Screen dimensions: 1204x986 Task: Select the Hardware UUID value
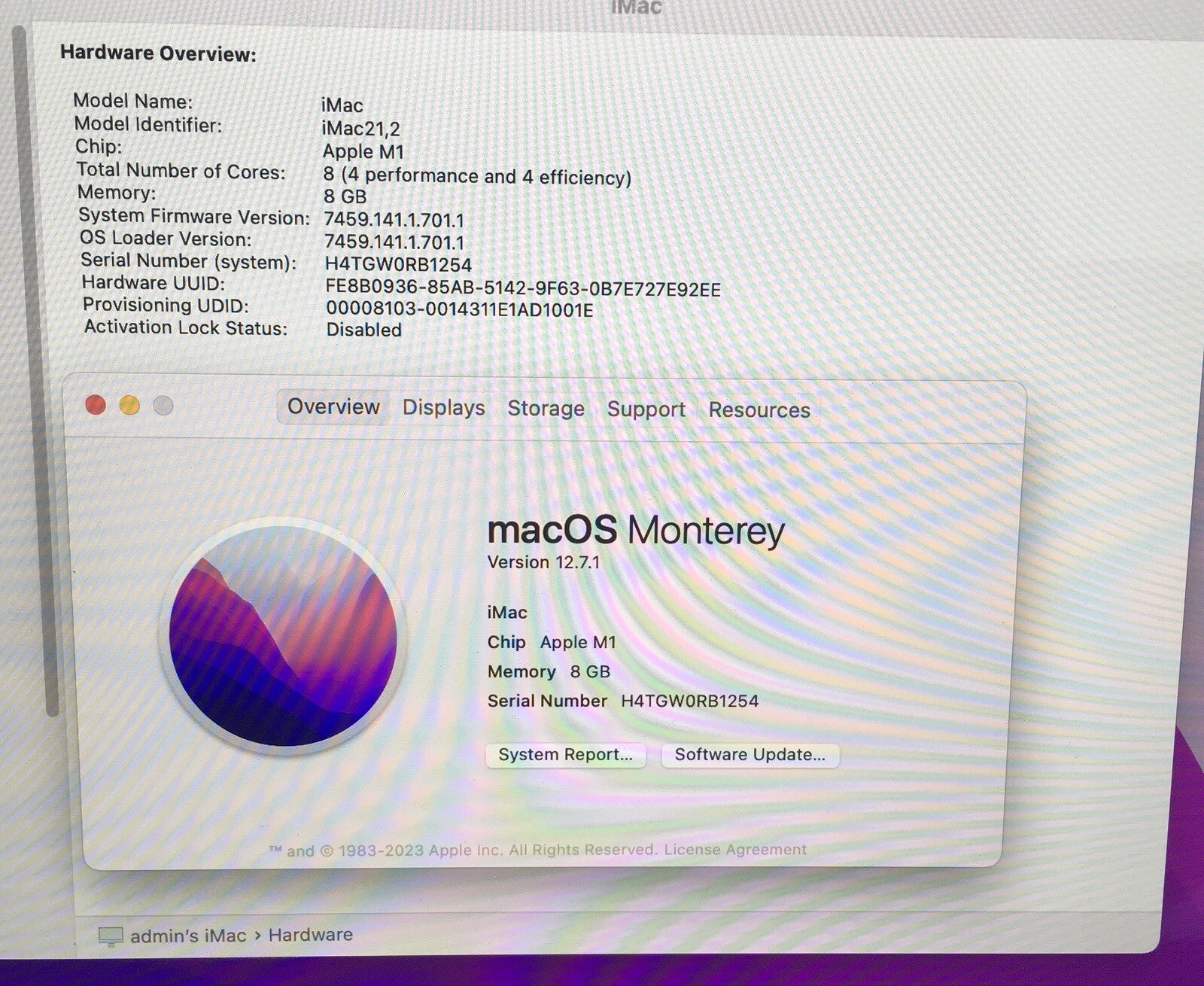tap(523, 289)
